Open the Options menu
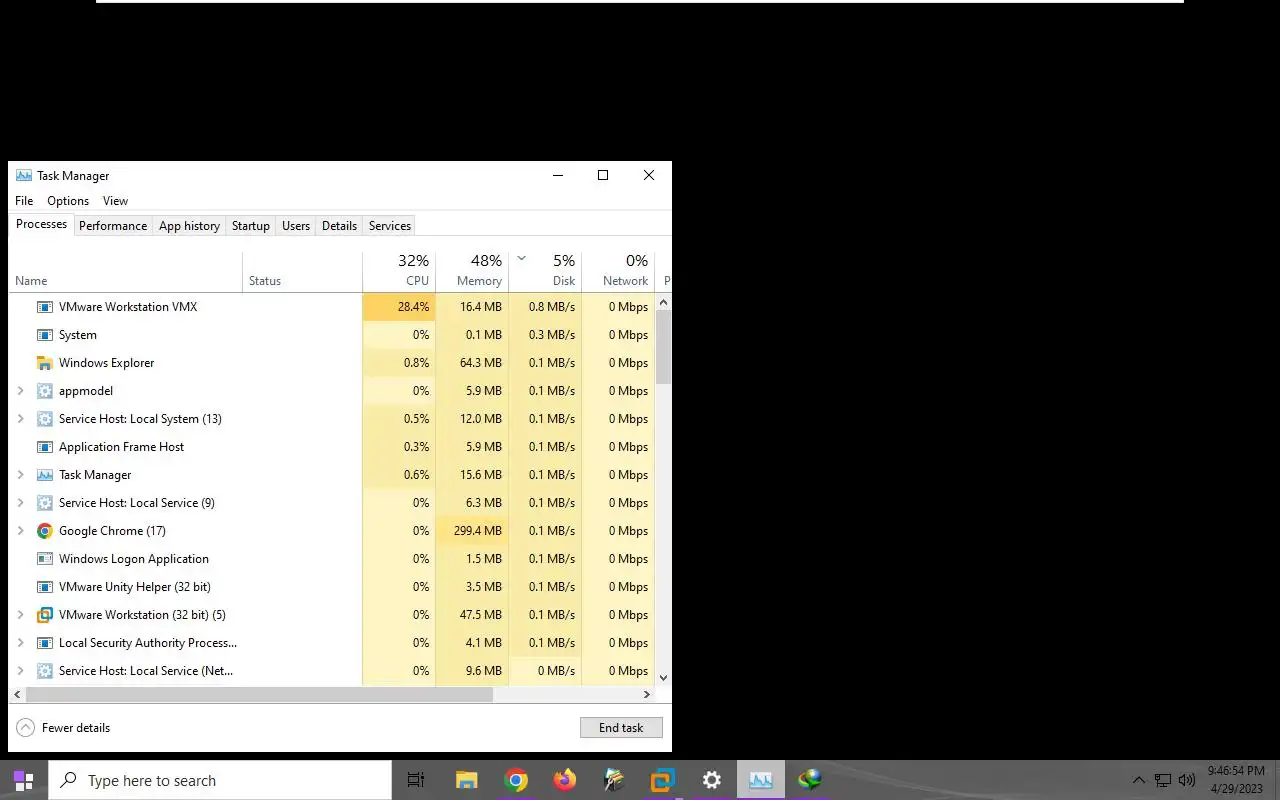The height and width of the screenshot is (800, 1280). pyautogui.click(x=68, y=201)
